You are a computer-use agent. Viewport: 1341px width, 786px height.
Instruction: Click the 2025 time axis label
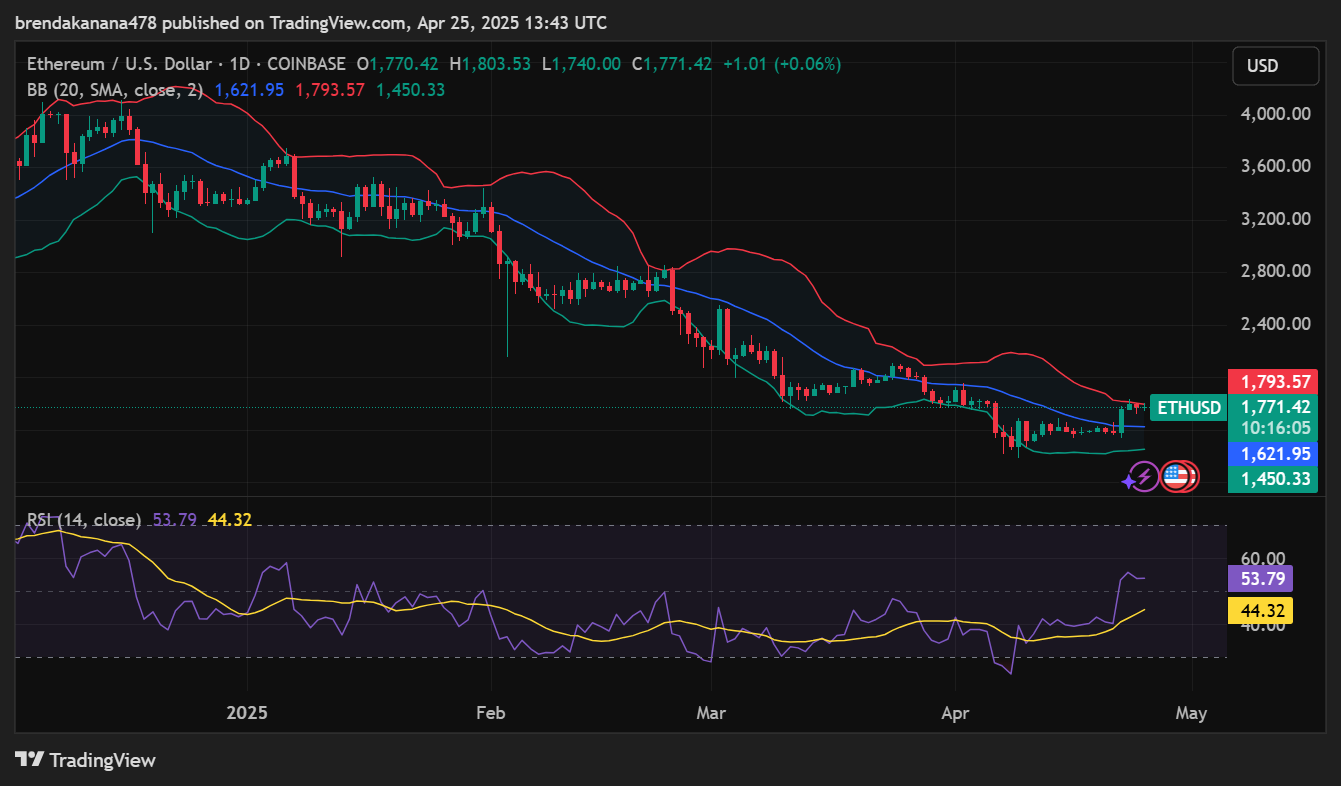247,714
